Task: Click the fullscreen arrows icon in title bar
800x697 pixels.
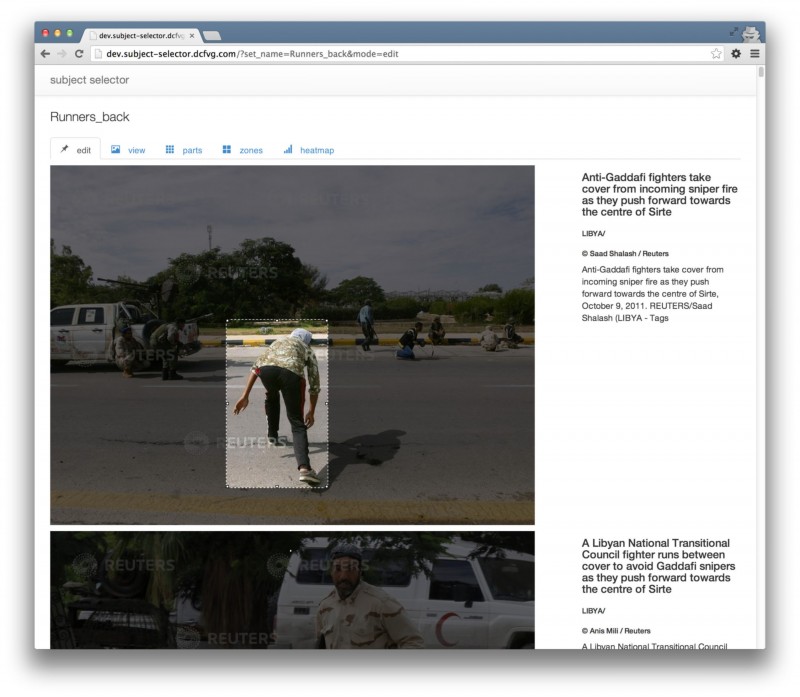Action: coord(734,32)
